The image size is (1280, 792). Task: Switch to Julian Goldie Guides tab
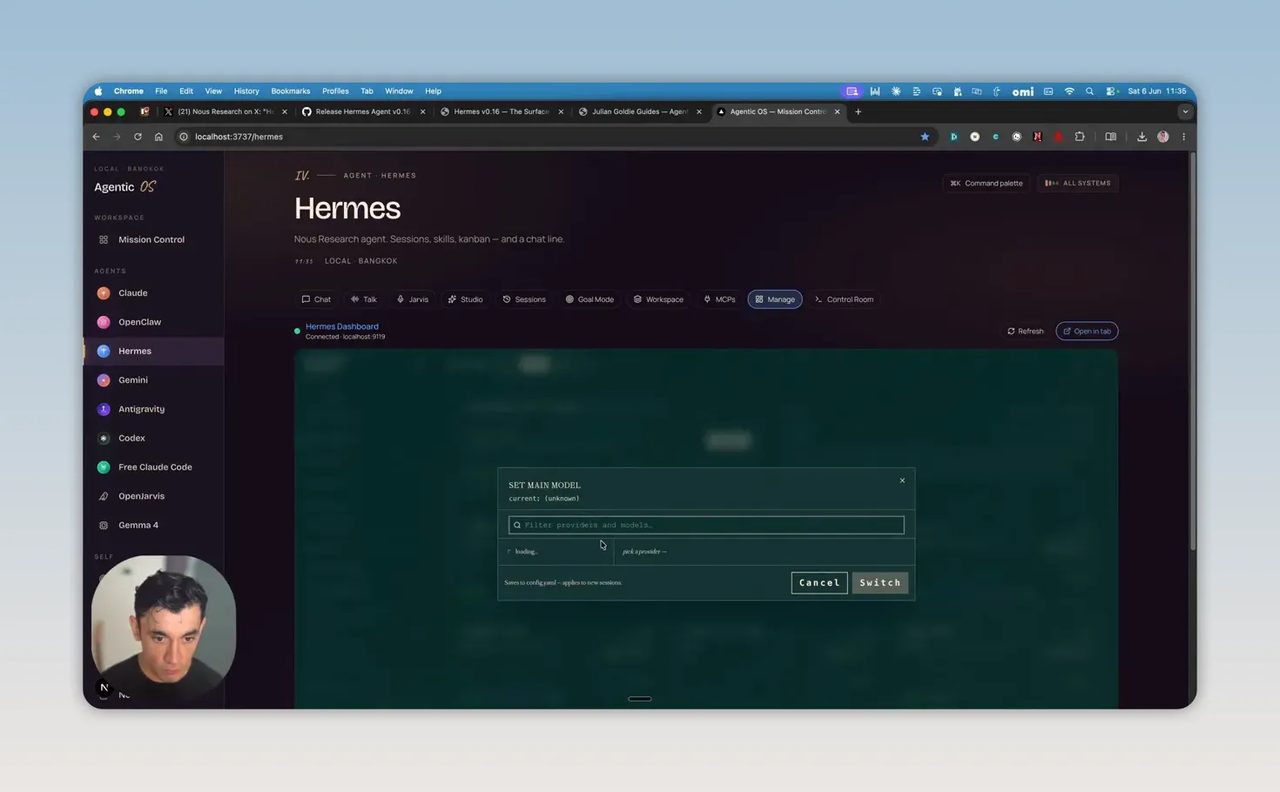639,112
